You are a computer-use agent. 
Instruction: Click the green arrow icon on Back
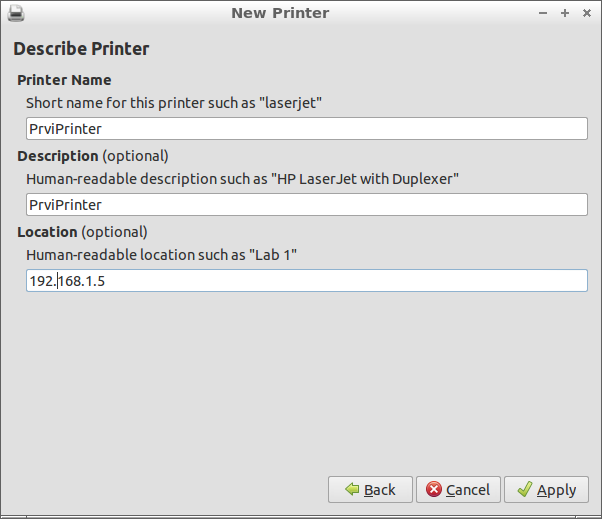[352, 490]
